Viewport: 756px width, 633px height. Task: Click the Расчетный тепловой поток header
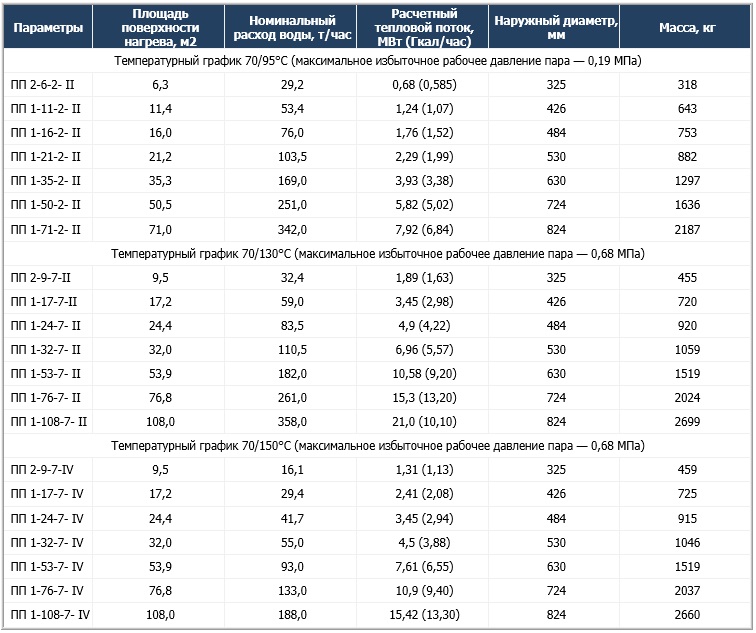coord(424,27)
